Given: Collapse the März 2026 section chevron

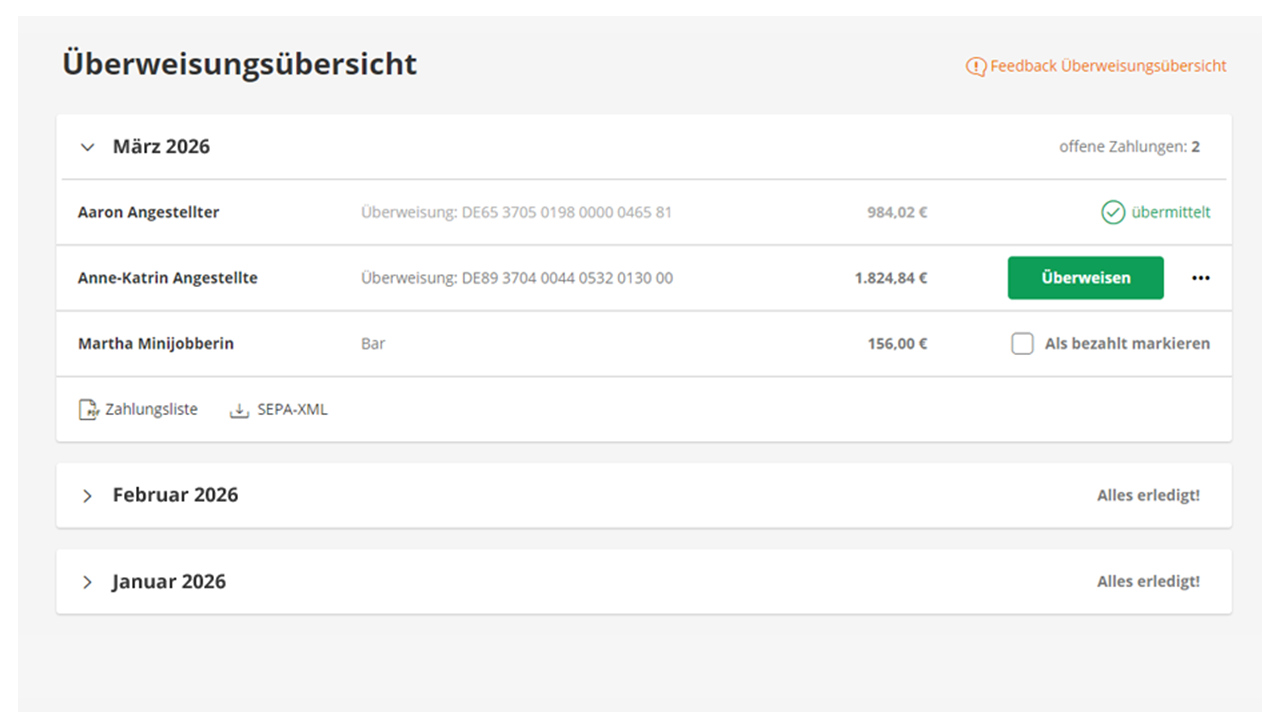Looking at the screenshot, I should pyautogui.click(x=88, y=147).
